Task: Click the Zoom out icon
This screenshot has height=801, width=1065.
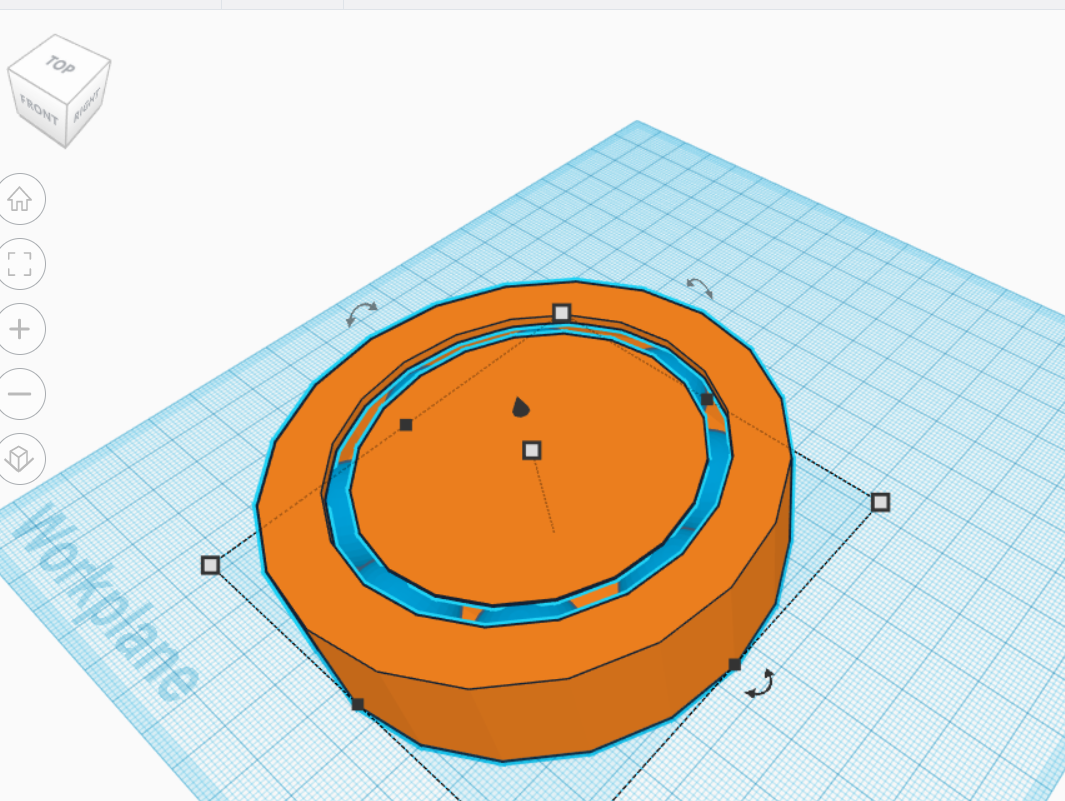Action: 21,394
